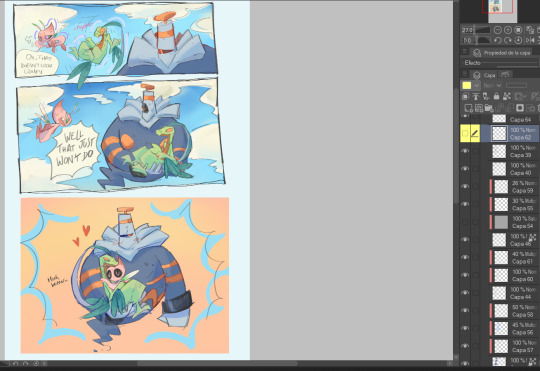Toggle lock column box on Capa 39
This screenshot has width=540, height=371.
475,151
